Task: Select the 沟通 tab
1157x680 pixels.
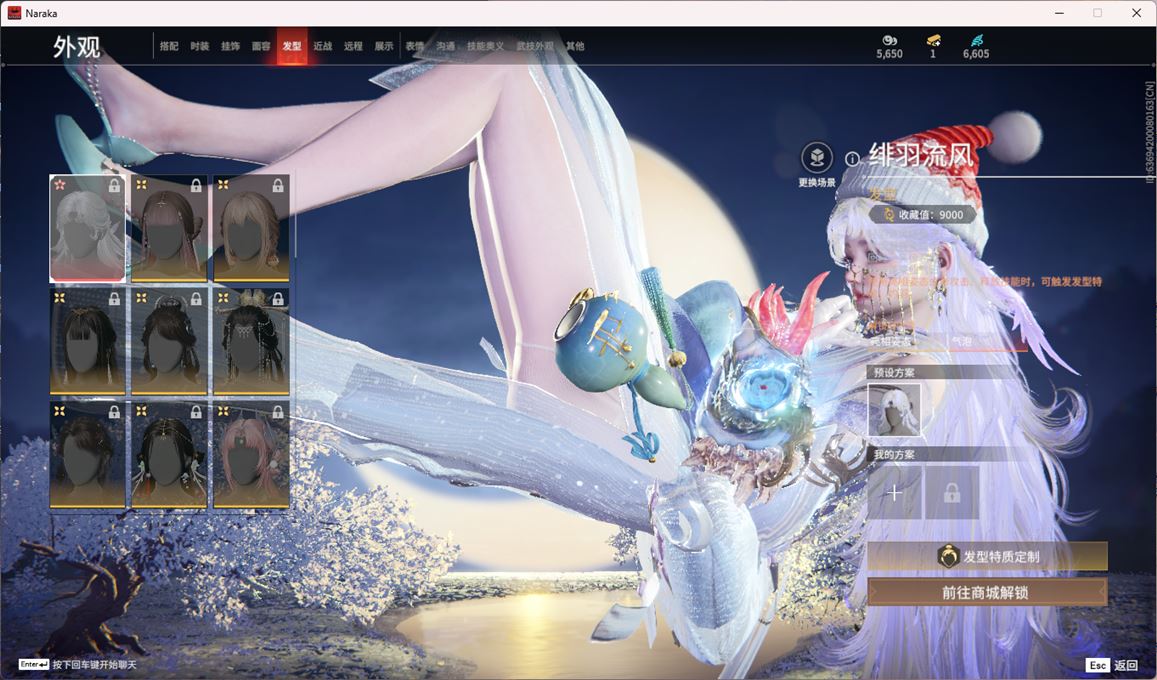Action: [x=446, y=46]
